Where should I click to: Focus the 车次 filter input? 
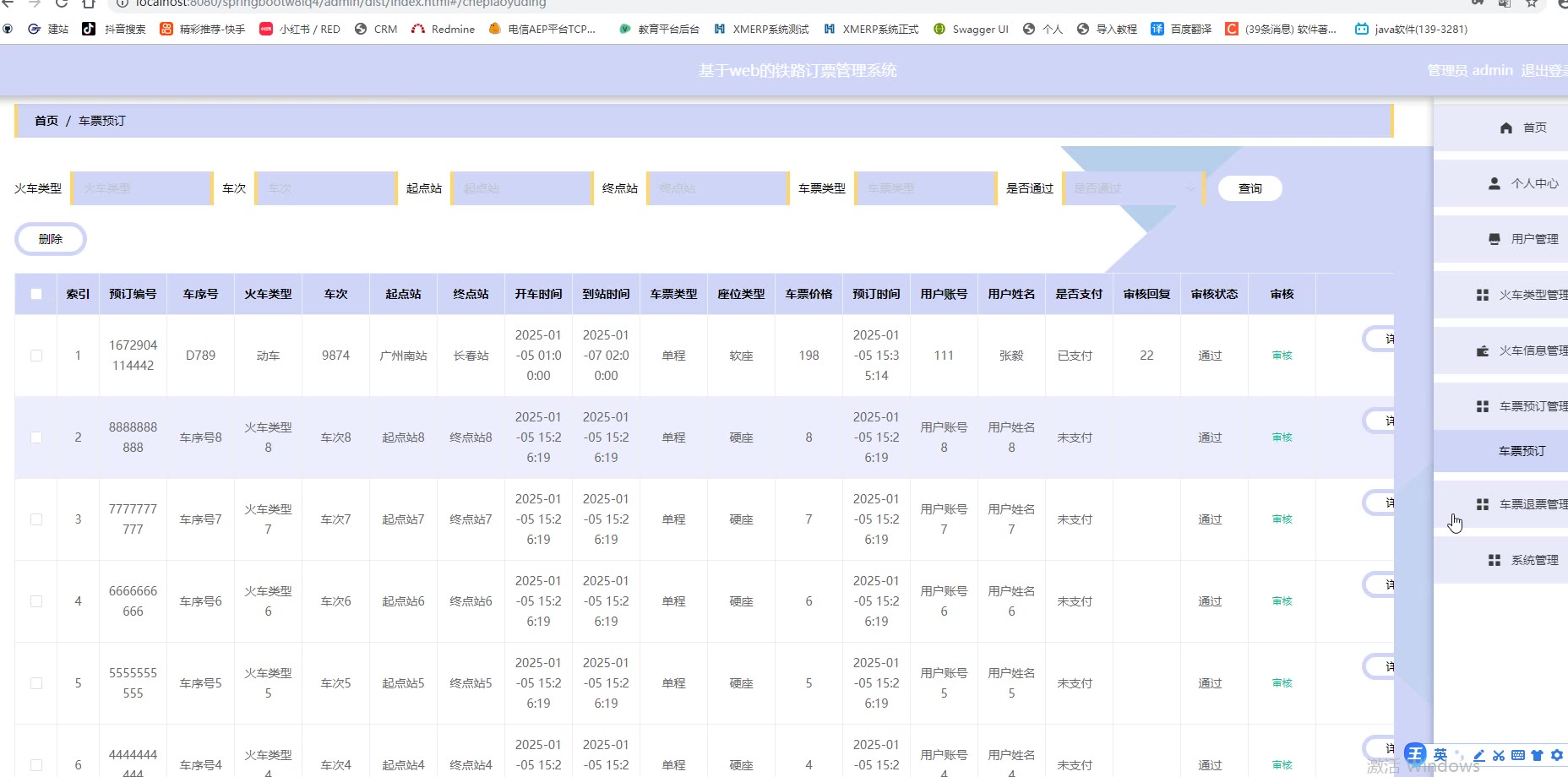pyautogui.click(x=325, y=188)
